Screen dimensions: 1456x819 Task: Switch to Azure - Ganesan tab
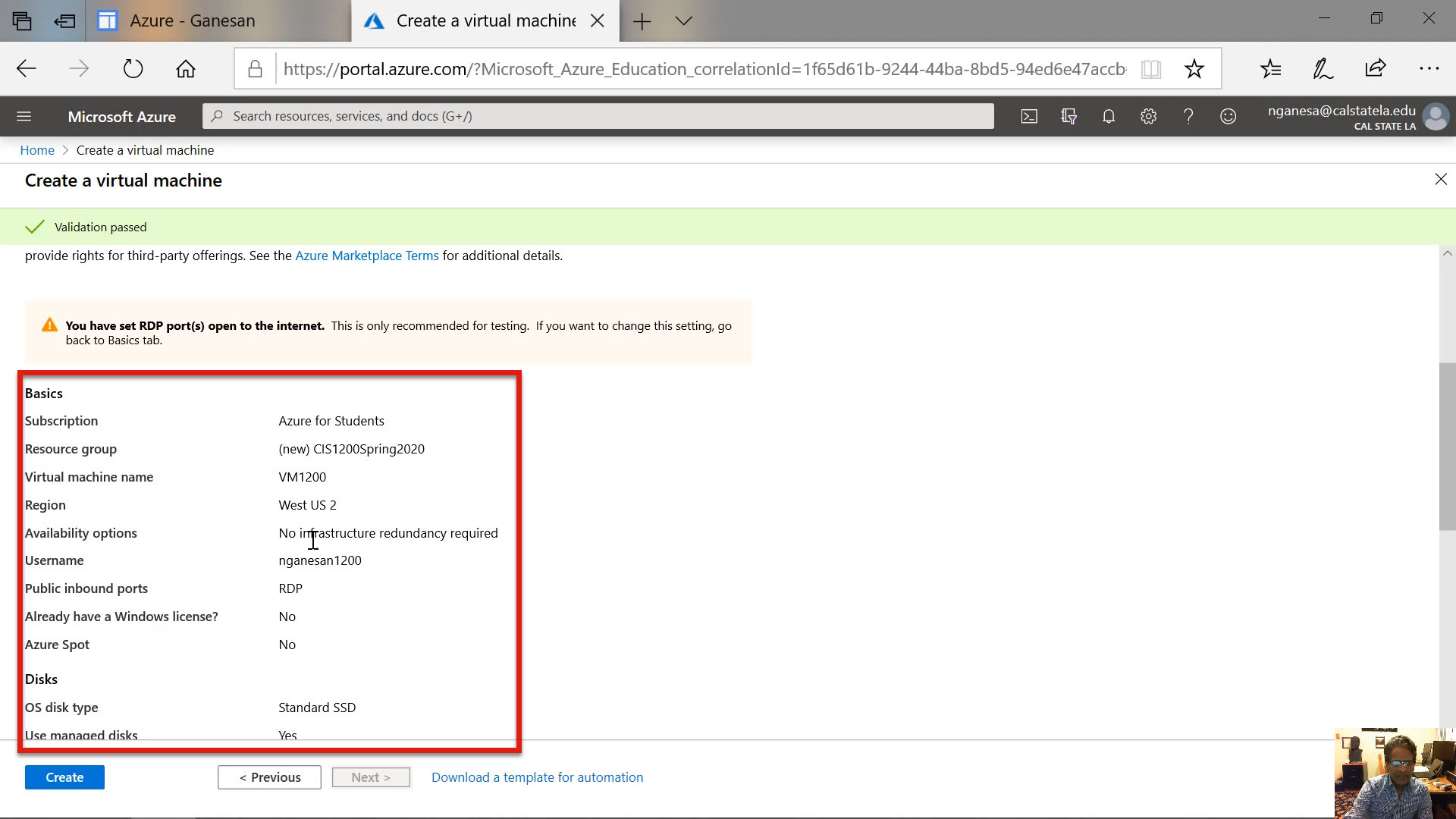pyautogui.click(x=193, y=20)
